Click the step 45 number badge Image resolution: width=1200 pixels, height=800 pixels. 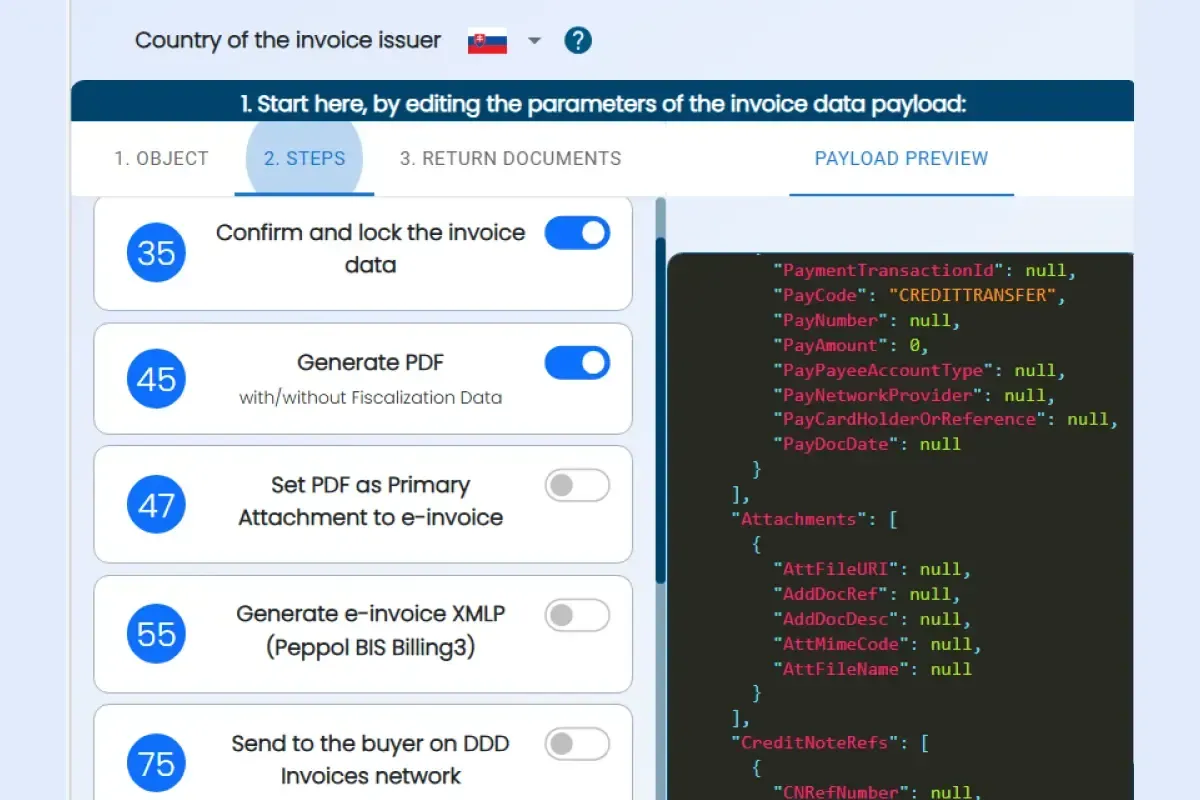pyautogui.click(x=156, y=379)
